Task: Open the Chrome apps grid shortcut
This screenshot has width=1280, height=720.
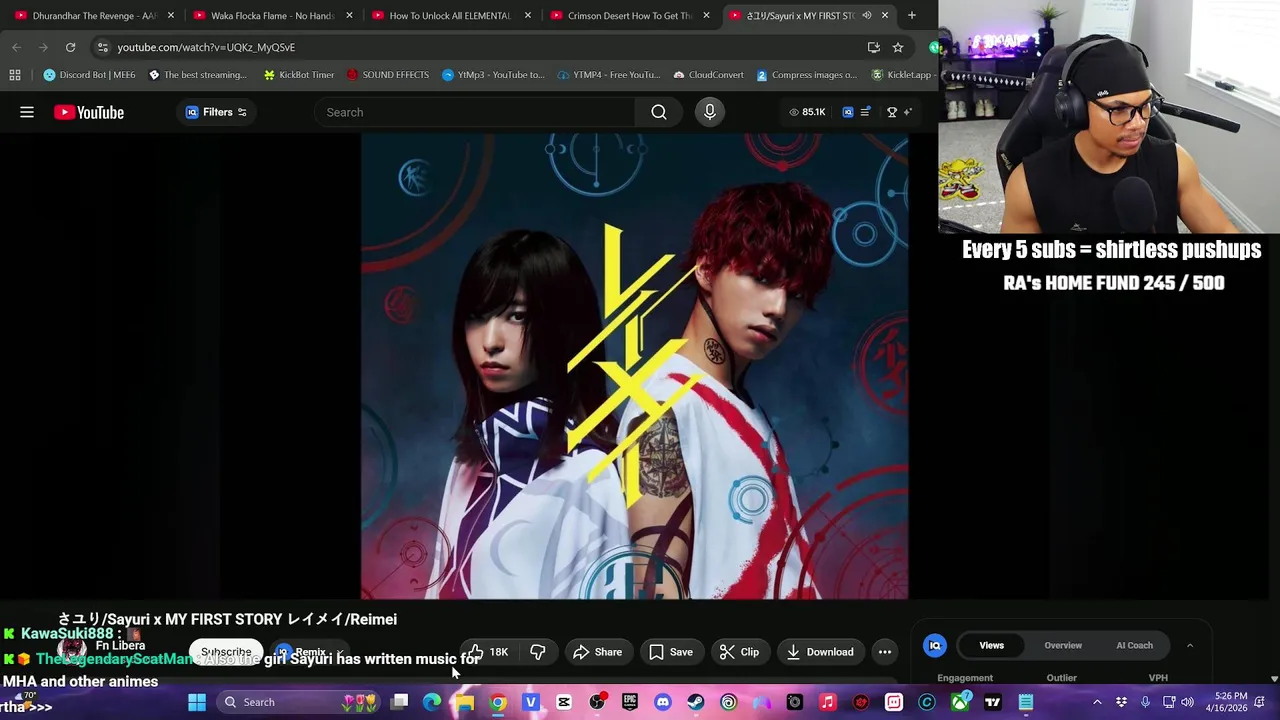Action: 15,75
